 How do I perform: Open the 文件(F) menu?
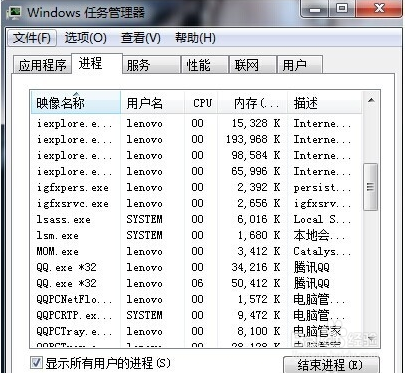(x=32, y=38)
